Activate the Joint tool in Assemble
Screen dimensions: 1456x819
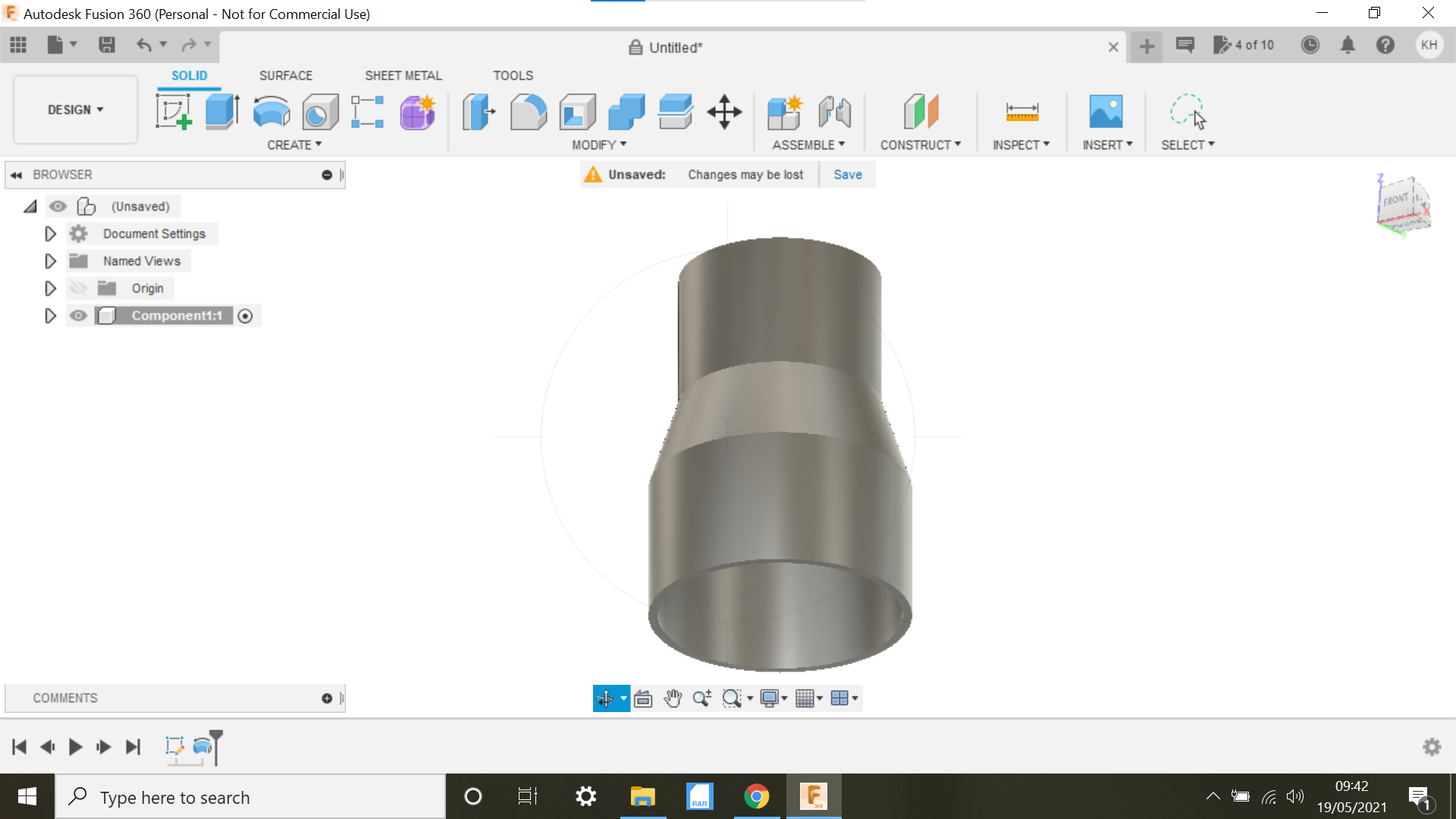[x=835, y=112]
